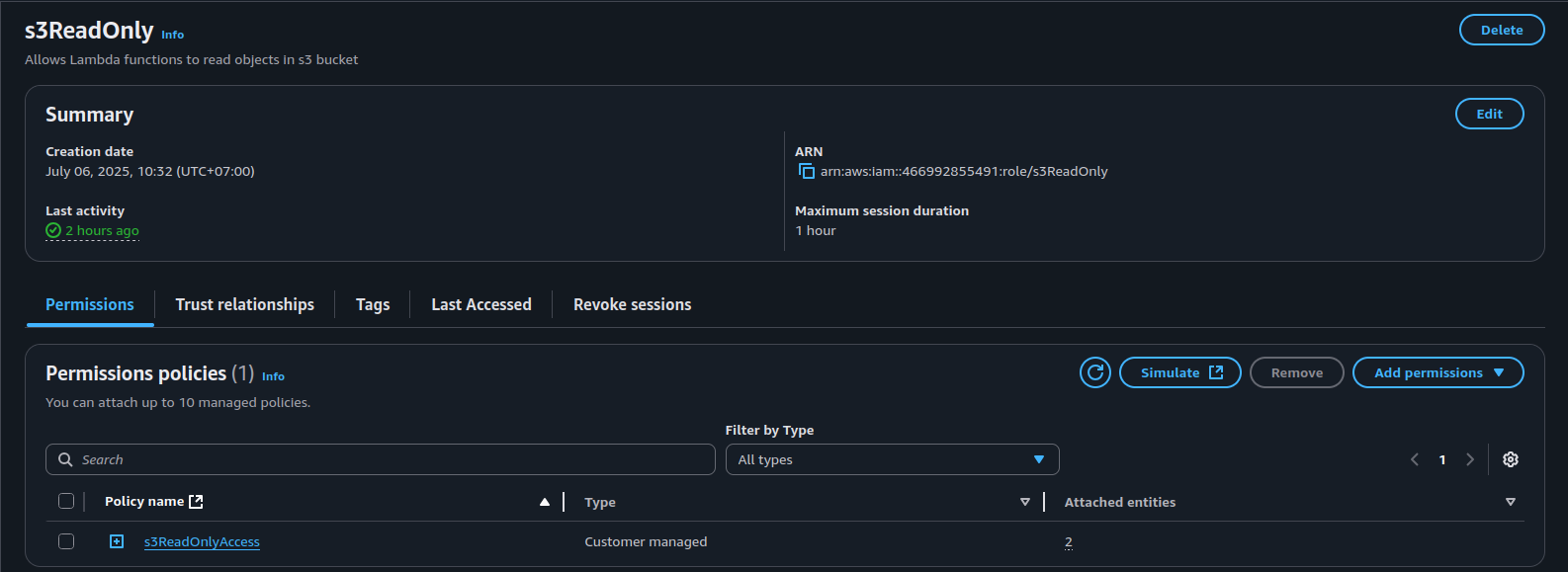Click the Simulate button
The height and width of the screenshot is (572, 1568).
click(x=1179, y=372)
